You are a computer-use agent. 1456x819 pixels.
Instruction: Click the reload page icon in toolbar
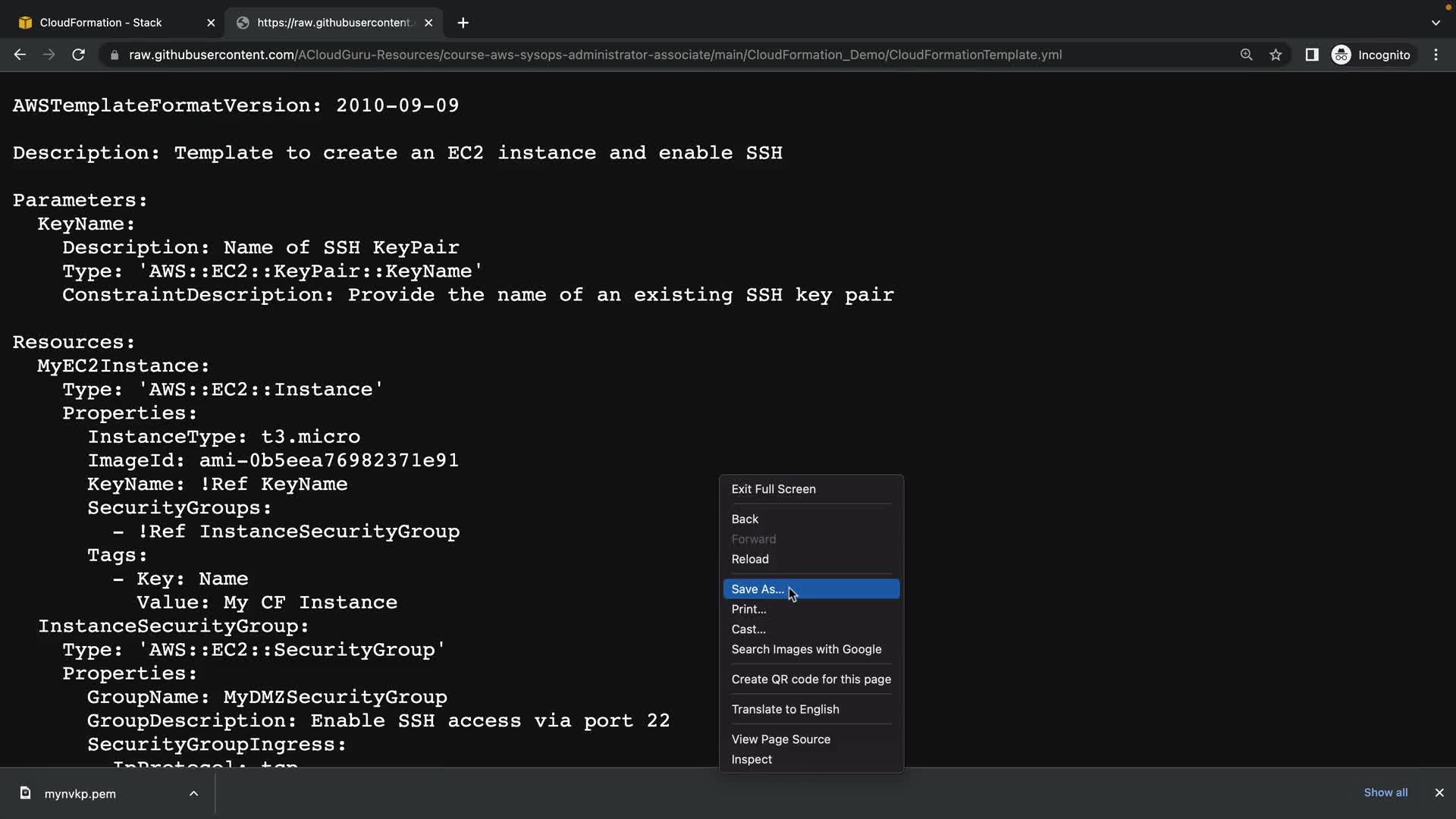point(78,55)
